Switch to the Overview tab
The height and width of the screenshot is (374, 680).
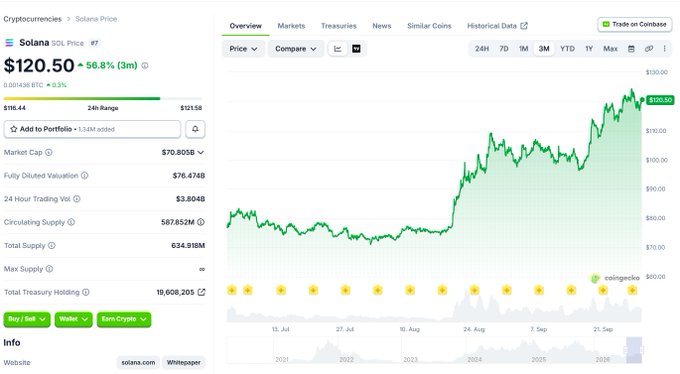(245, 26)
